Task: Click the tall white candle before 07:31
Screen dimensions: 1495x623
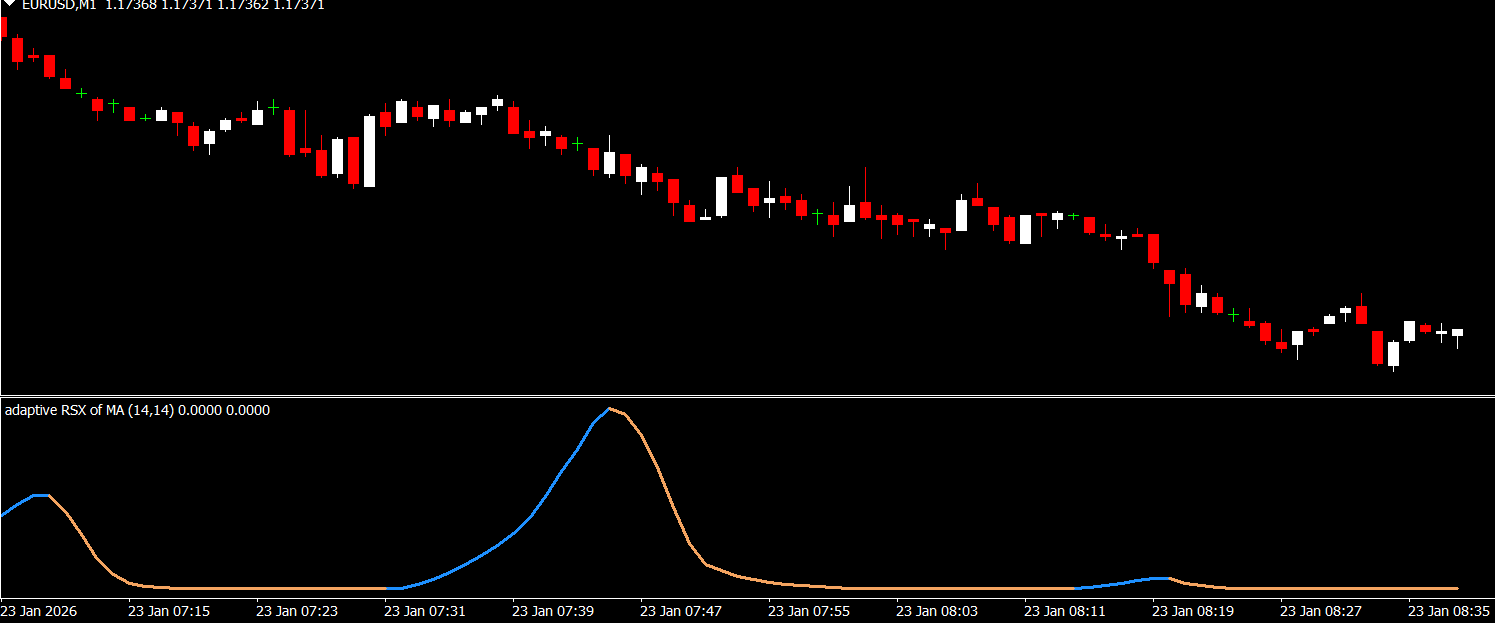Action: tap(369, 151)
